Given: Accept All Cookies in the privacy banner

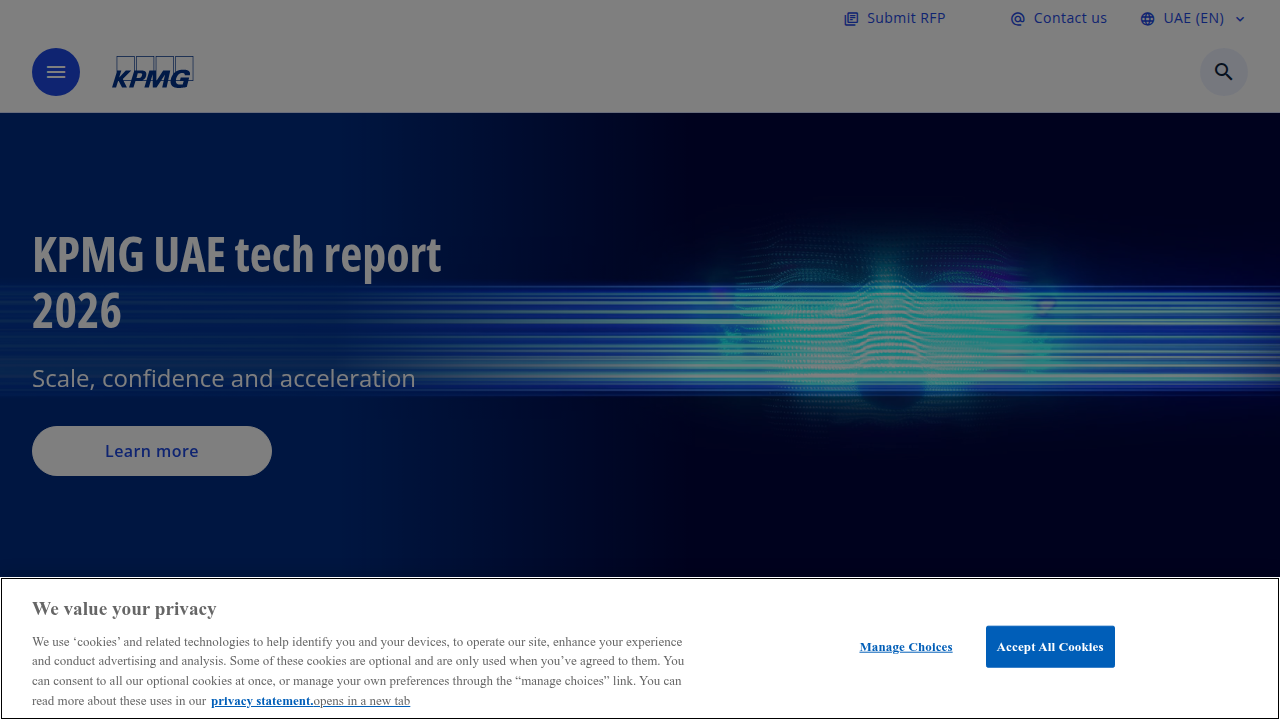Looking at the screenshot, I should click(x=1050, y=647).
